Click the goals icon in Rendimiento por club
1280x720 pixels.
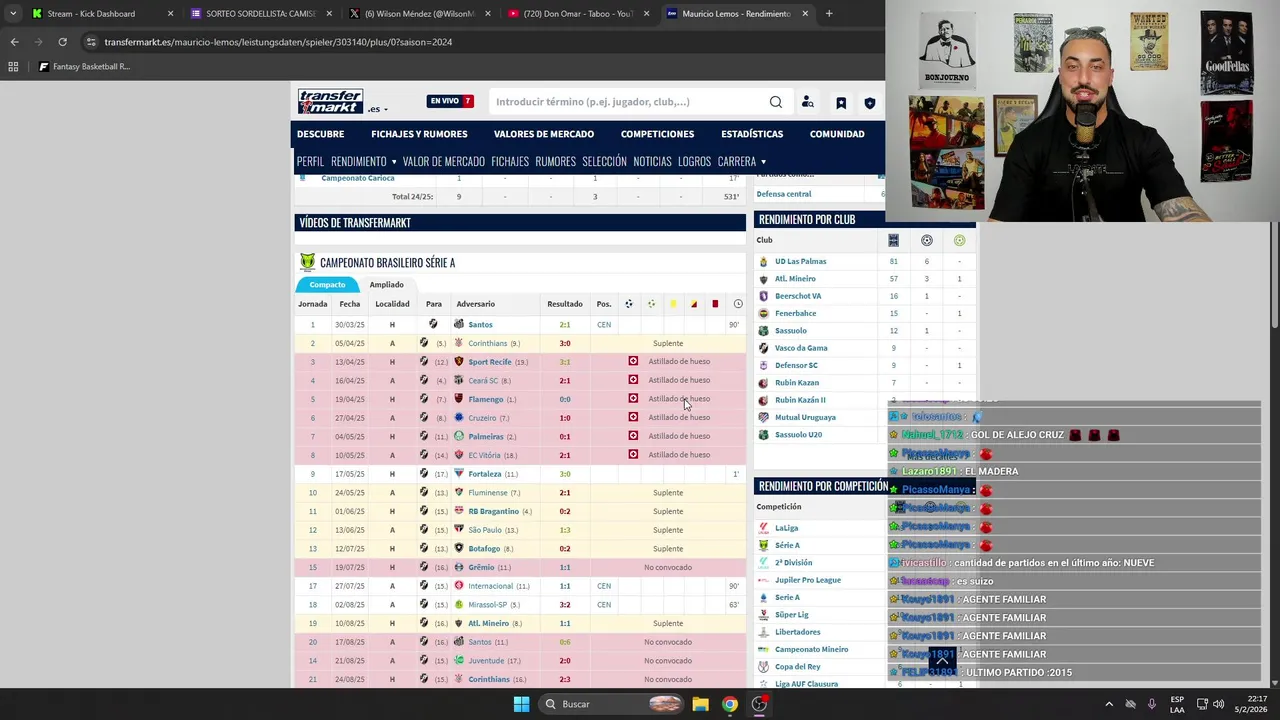point(927,240)
